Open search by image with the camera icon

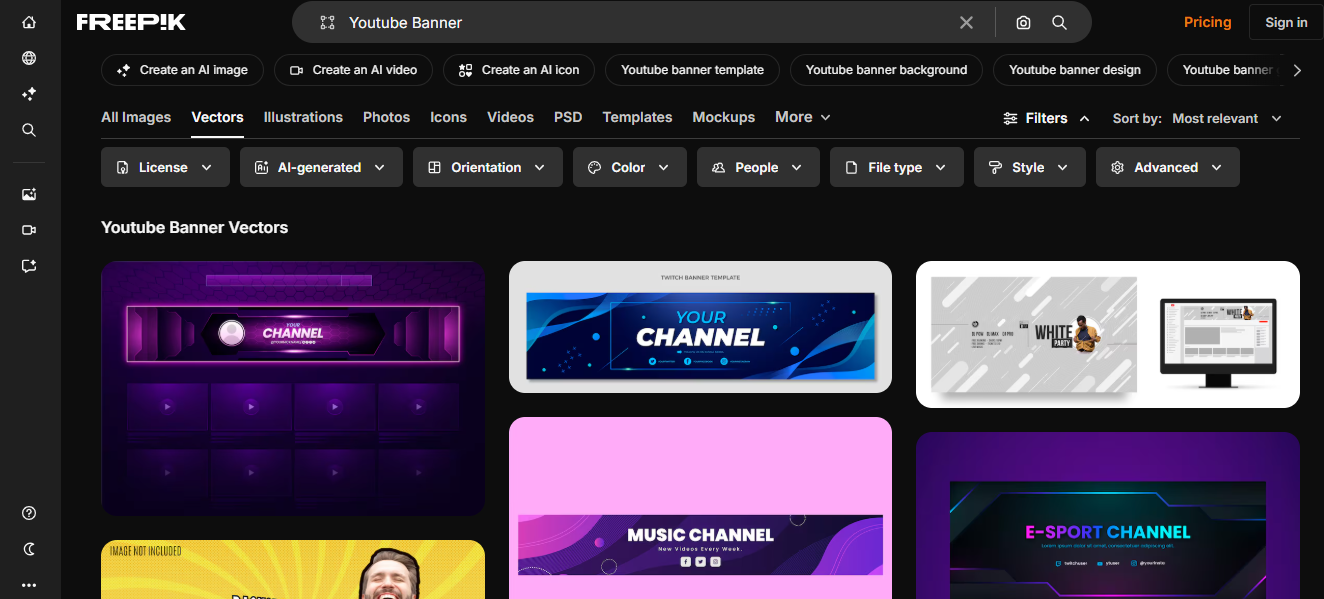[x=1023, y=21]
